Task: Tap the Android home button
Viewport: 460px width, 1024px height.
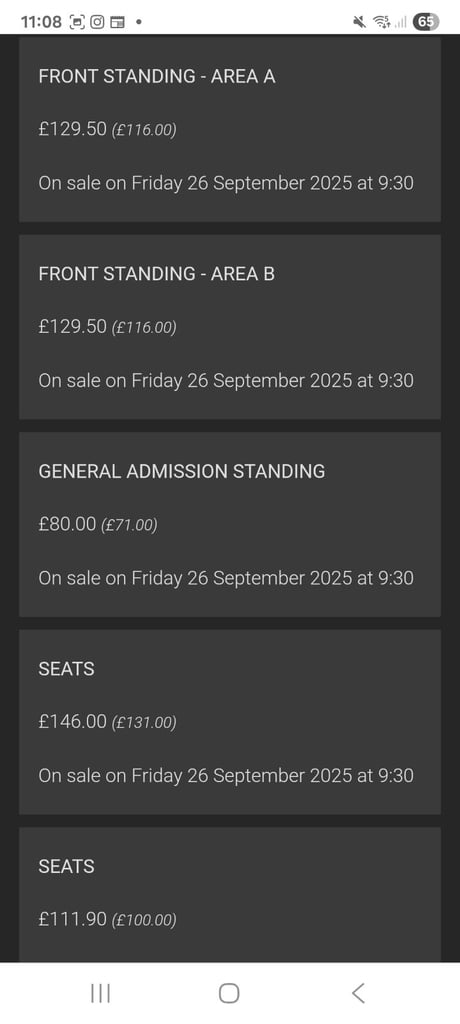Action: pos(229,993)
